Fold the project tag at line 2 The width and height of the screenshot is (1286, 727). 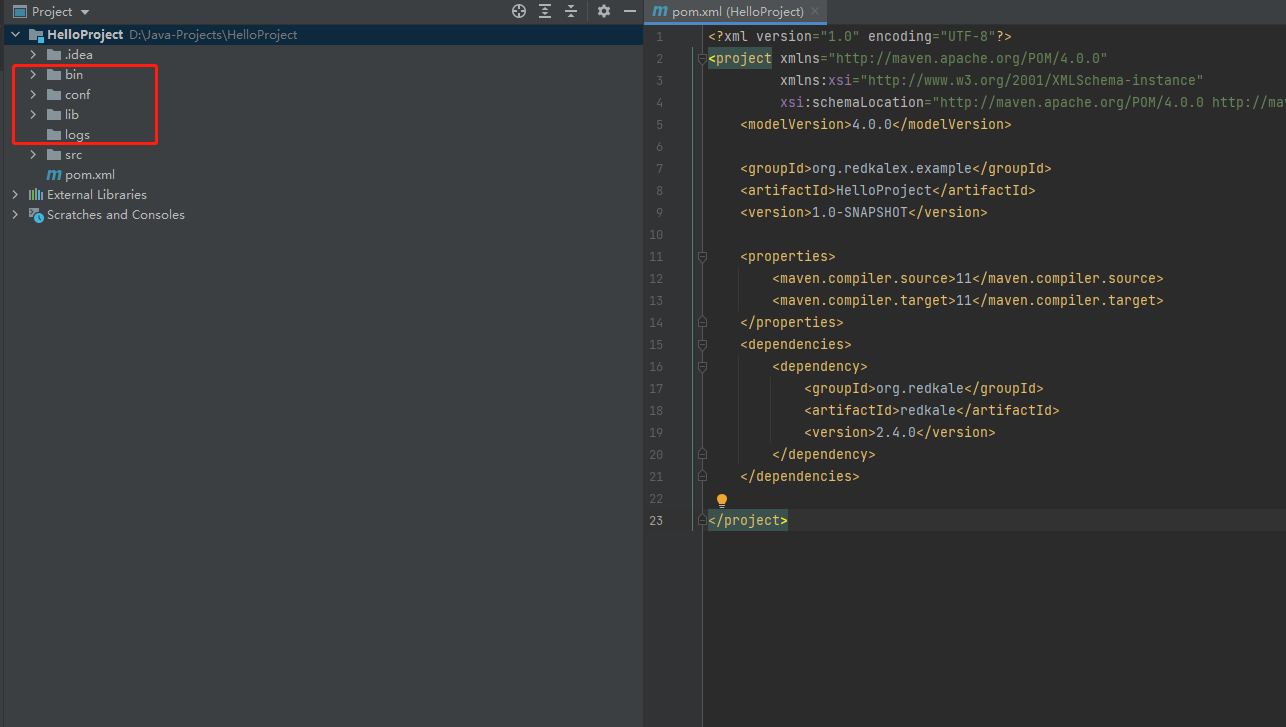pos(702,59)
